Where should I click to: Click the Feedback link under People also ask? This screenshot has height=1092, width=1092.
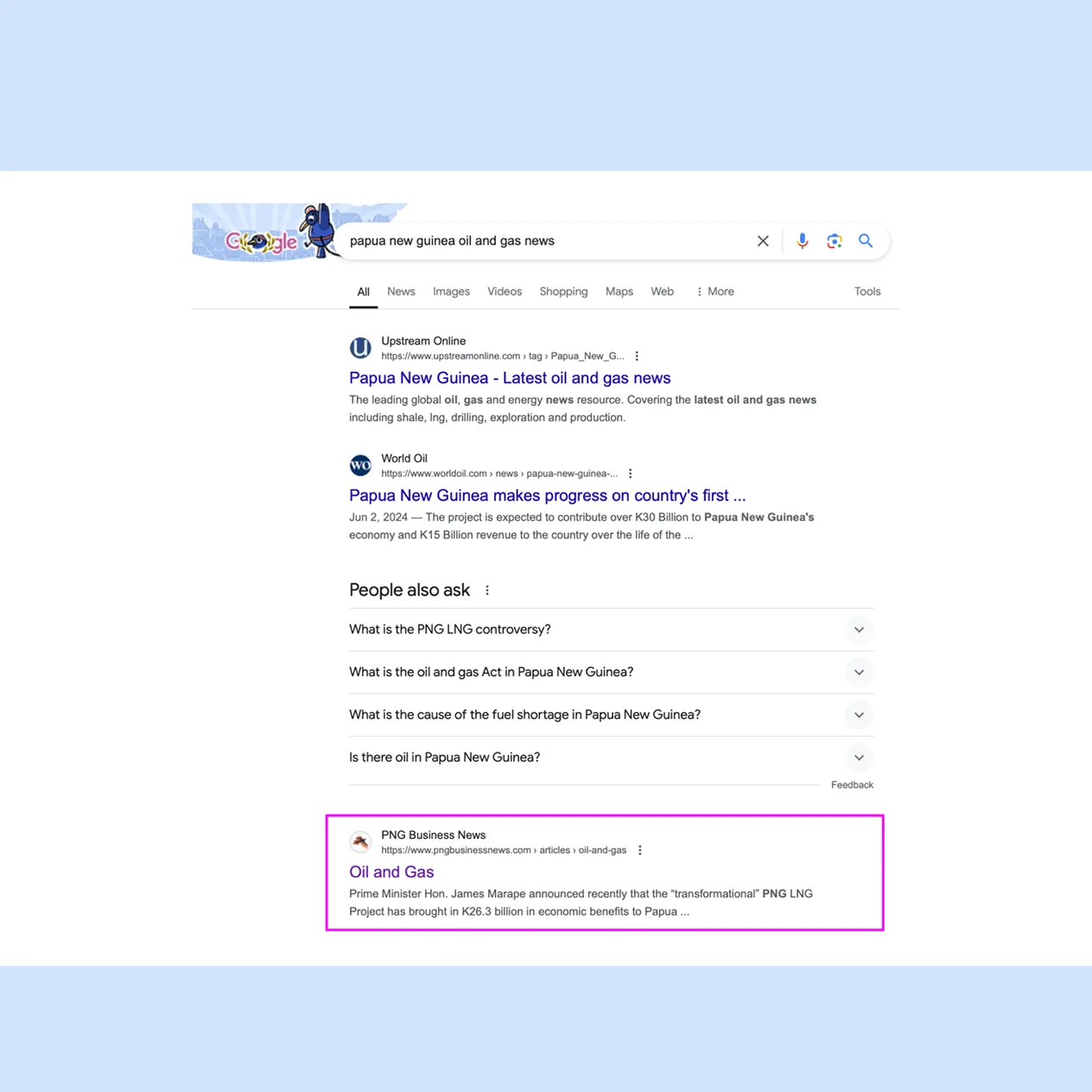pyautogui.click(x=852, y=785)
